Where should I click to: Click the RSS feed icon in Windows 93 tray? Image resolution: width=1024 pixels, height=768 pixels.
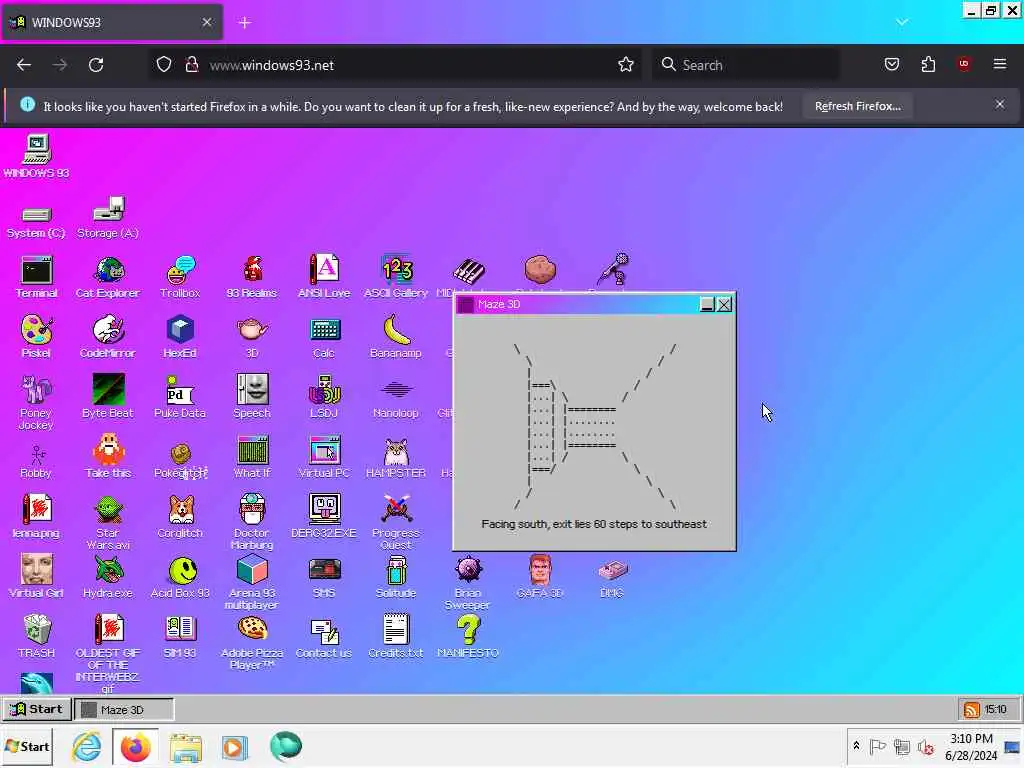[971, 709]
